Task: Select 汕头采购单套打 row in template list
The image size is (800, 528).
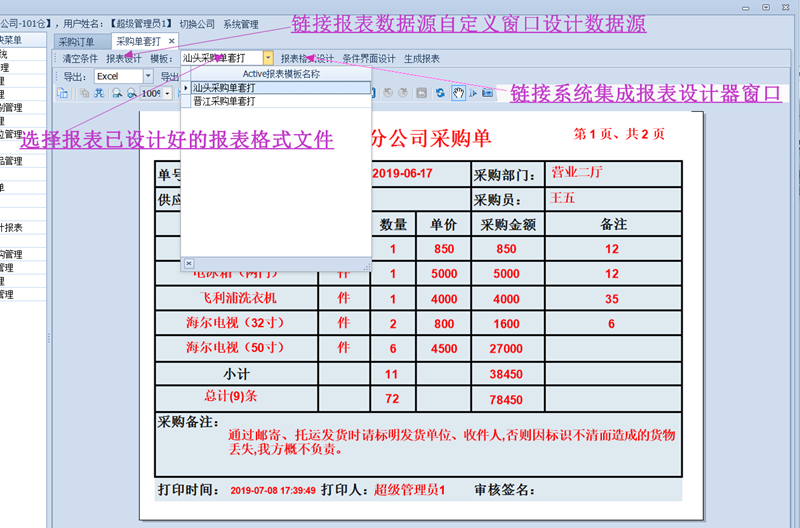Action: [224, 88]
